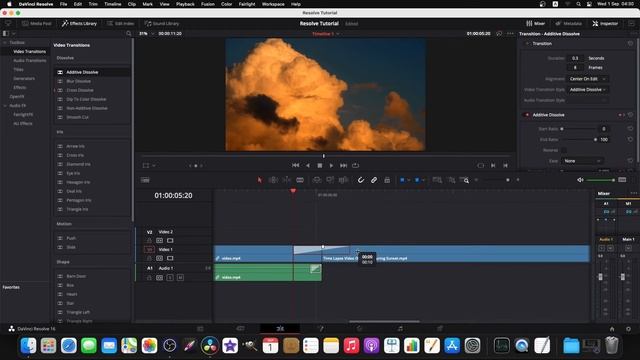Open the Fairlight menu in menu bar
The width and height of the screenshot is (640, 360).
click(x=247, y=4)
